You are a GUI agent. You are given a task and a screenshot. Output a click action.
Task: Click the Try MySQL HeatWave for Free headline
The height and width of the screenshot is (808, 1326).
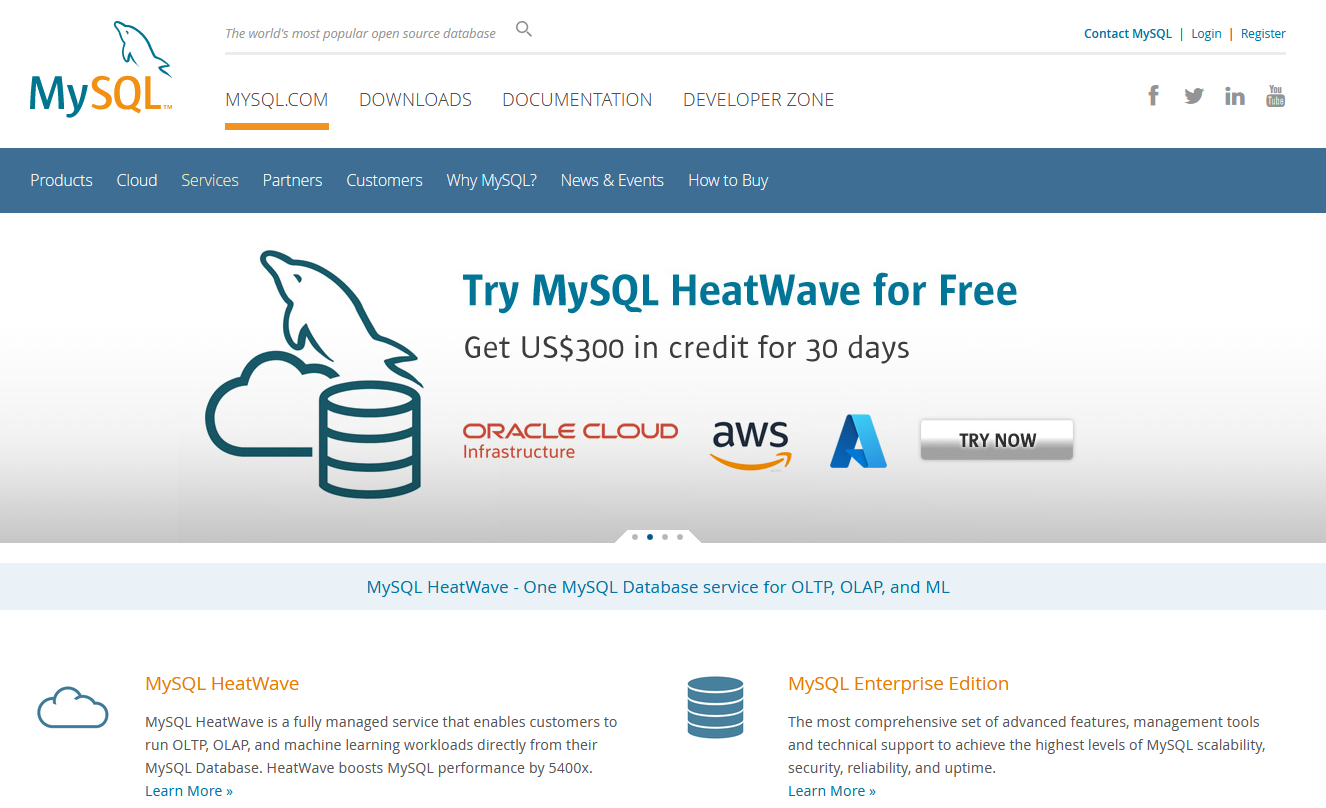pyautogui.click(x=740, y=290)
